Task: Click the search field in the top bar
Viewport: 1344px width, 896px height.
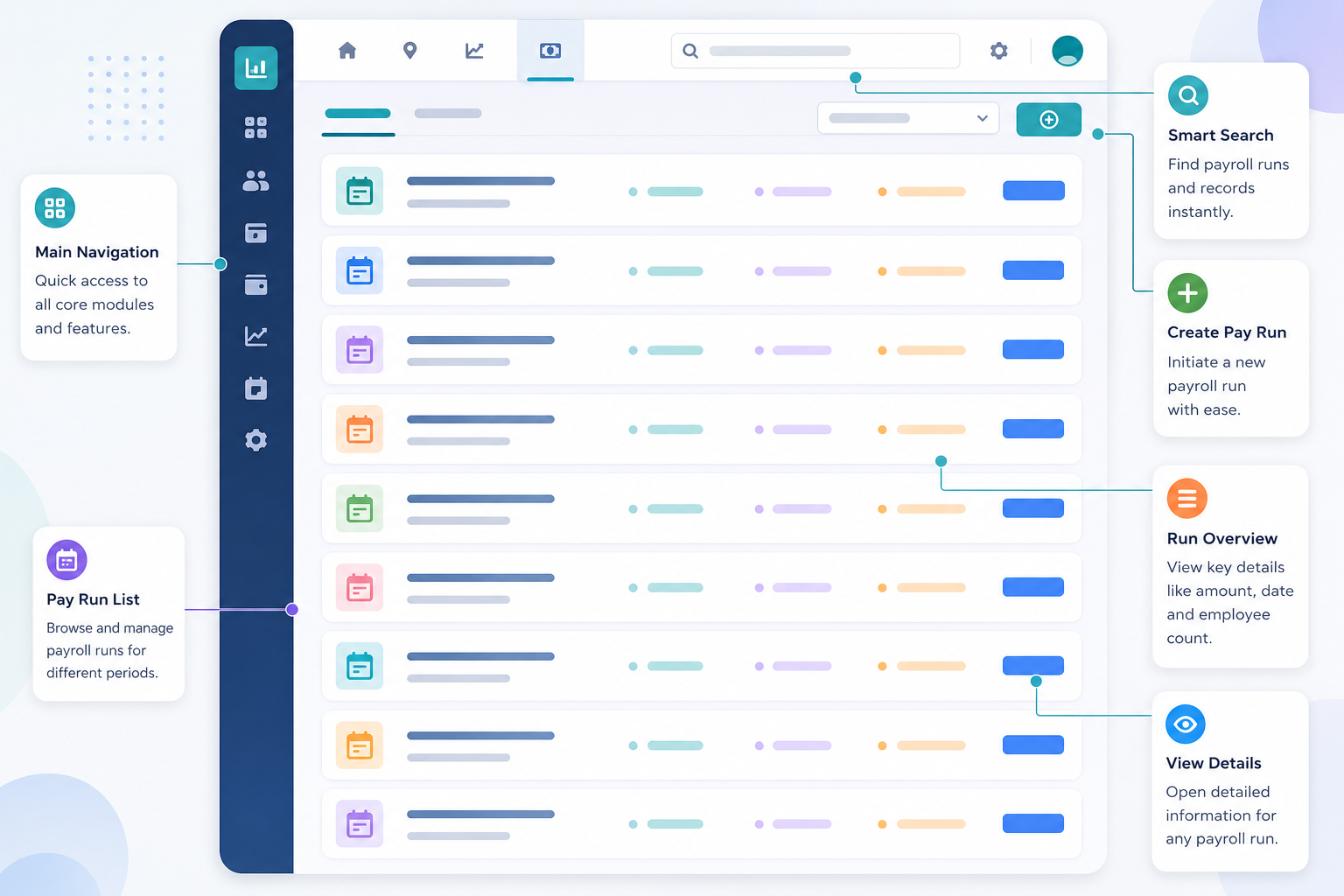Action: click(815, 51)
